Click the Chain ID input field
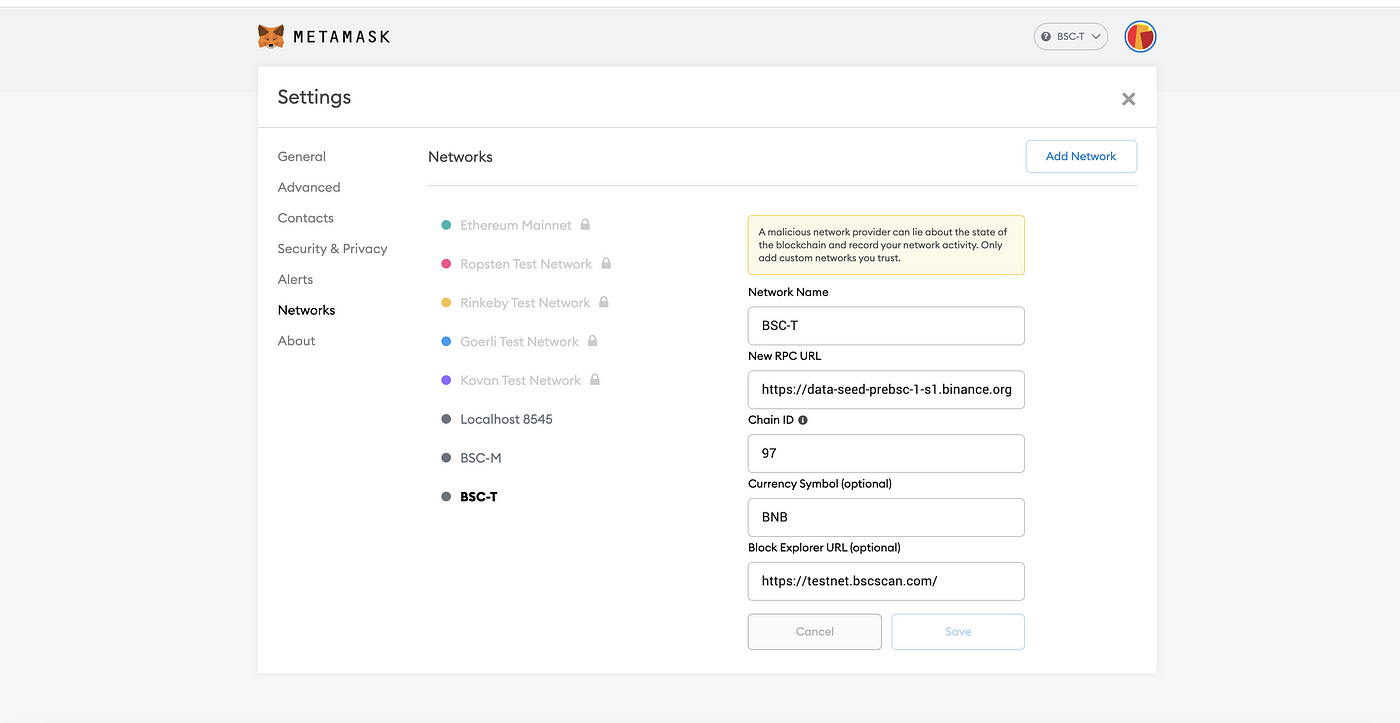Screen dimensions: 1400x723 [x=886, y=453]
